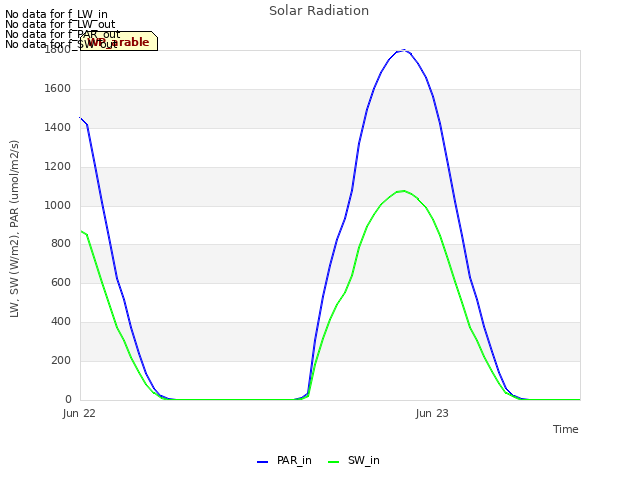Click the SW_in curve peak near 1080

coord(404,191)
